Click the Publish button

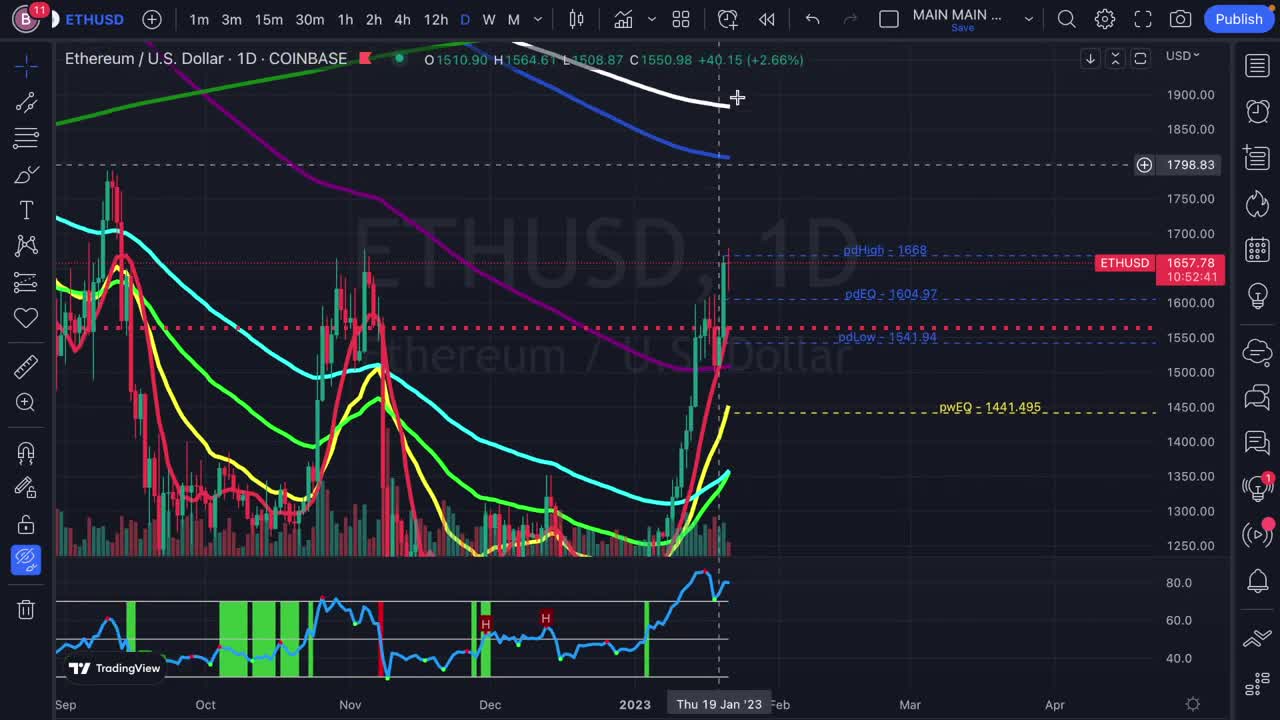point(1239,19)
